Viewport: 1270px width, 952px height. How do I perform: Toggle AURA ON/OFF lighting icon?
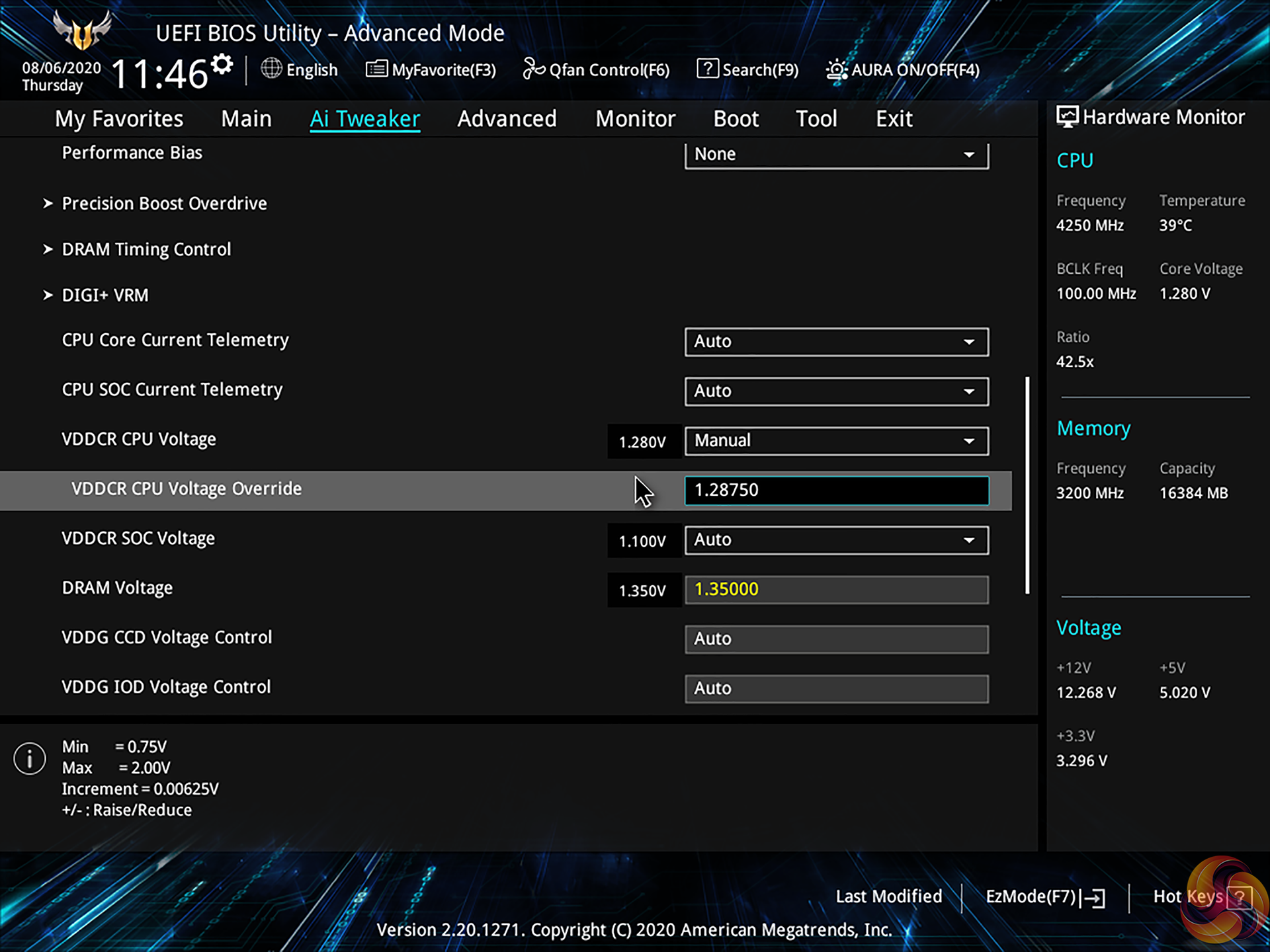(x=836, y=69)
